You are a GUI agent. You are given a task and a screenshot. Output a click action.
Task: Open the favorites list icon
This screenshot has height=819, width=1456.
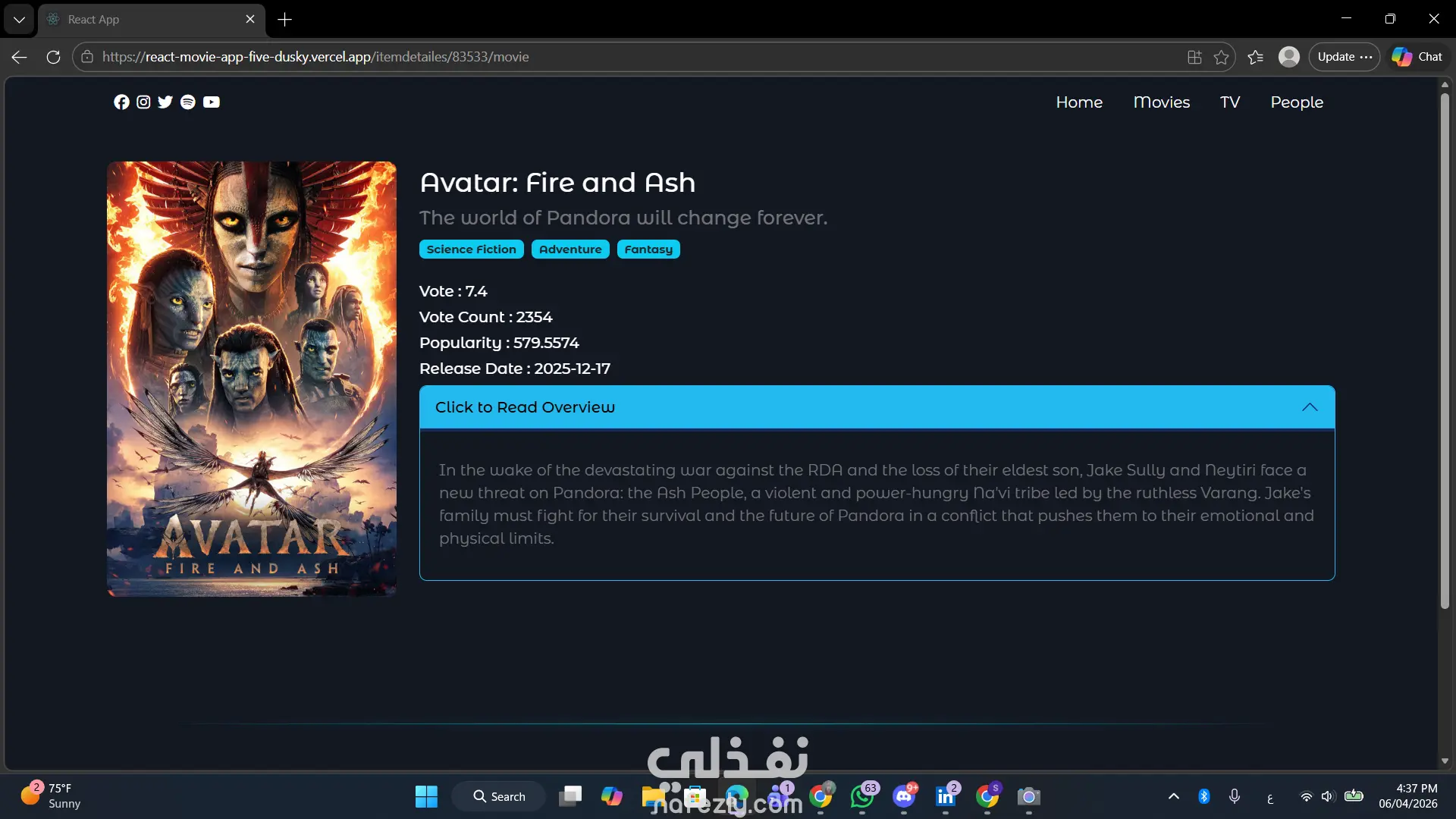click(x=1255, y=57)
